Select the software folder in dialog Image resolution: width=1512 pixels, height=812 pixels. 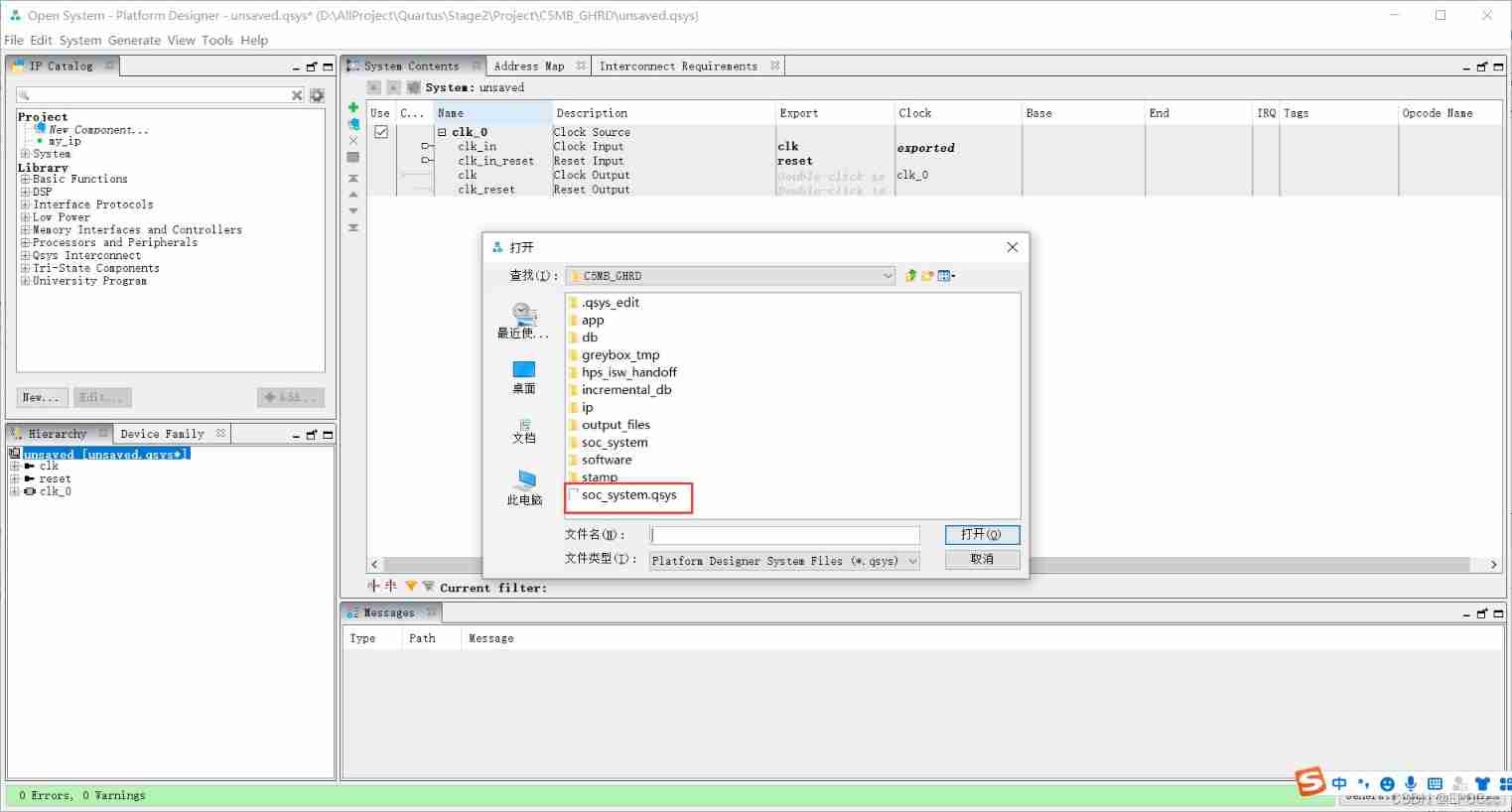pyautogui.click(x=607, y=460)
